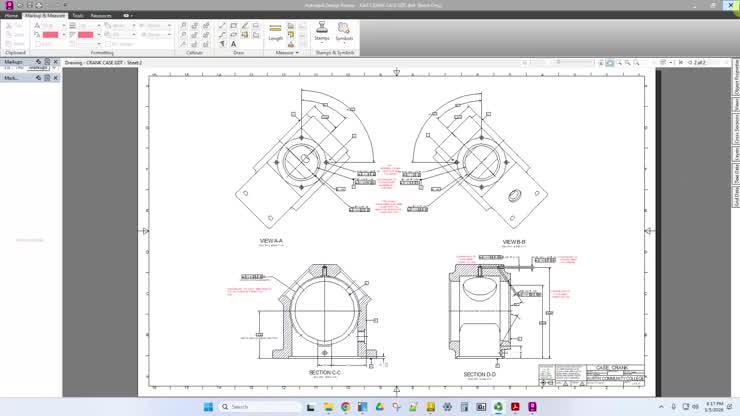
Task: Close the Markups panel
Action: point(56,62)
